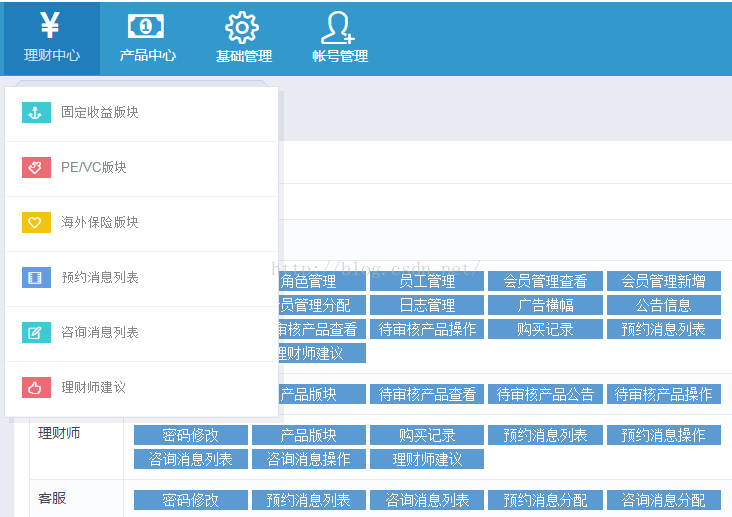The image size is (732, 517).
Task: Click 咨询消息列表 tag in 理财师 row
Action: [190, 459]
